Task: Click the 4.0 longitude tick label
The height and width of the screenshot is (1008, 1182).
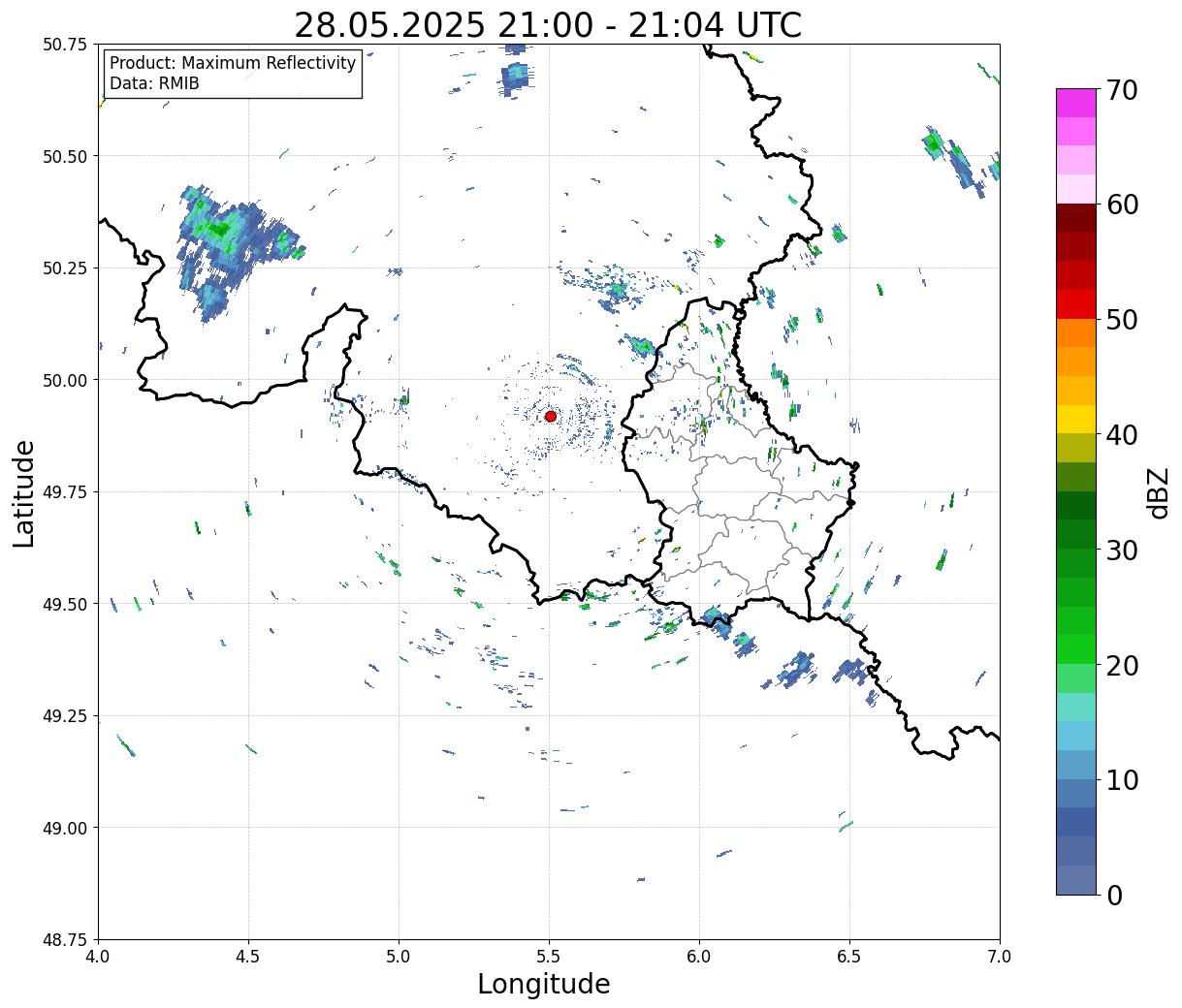Action: click(98, 957)
